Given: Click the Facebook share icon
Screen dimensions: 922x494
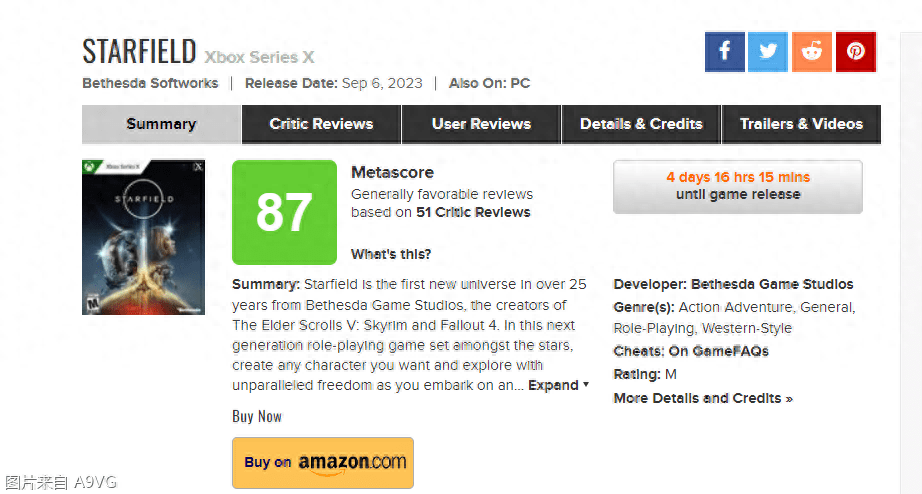Looking at the screenshot, I should (724, 52).
